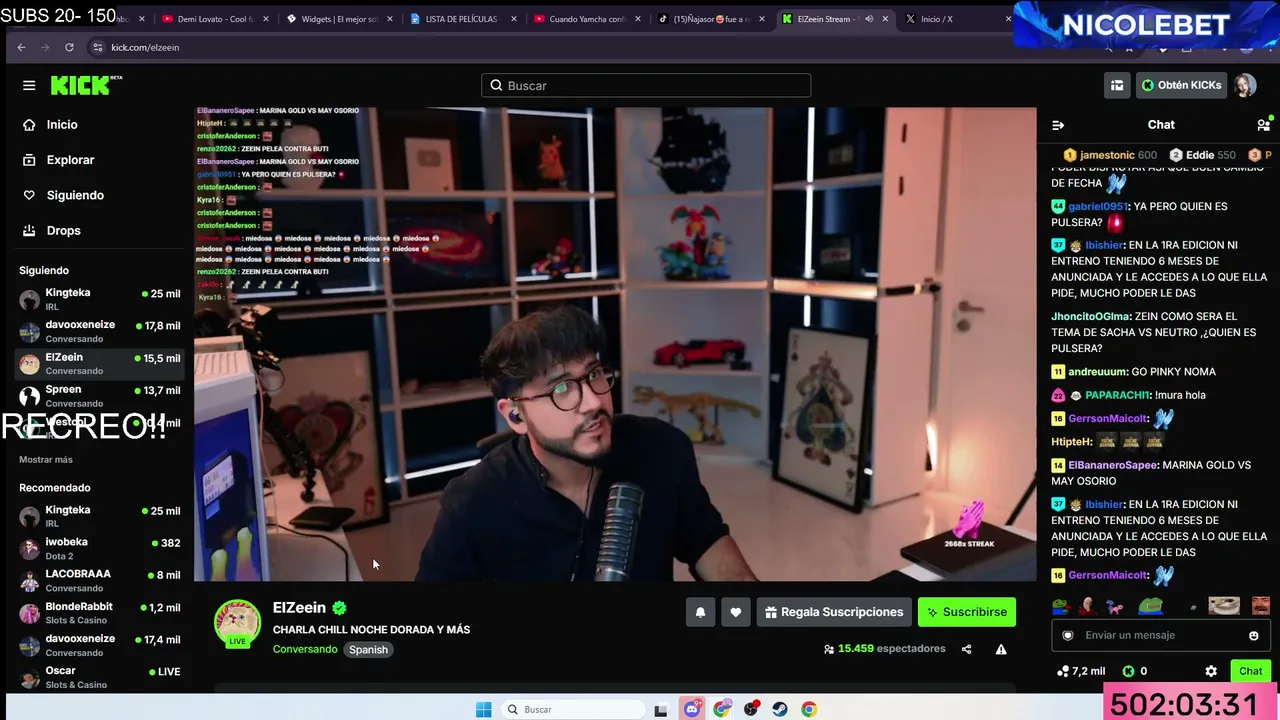Click the stream video player

point(615,343)
